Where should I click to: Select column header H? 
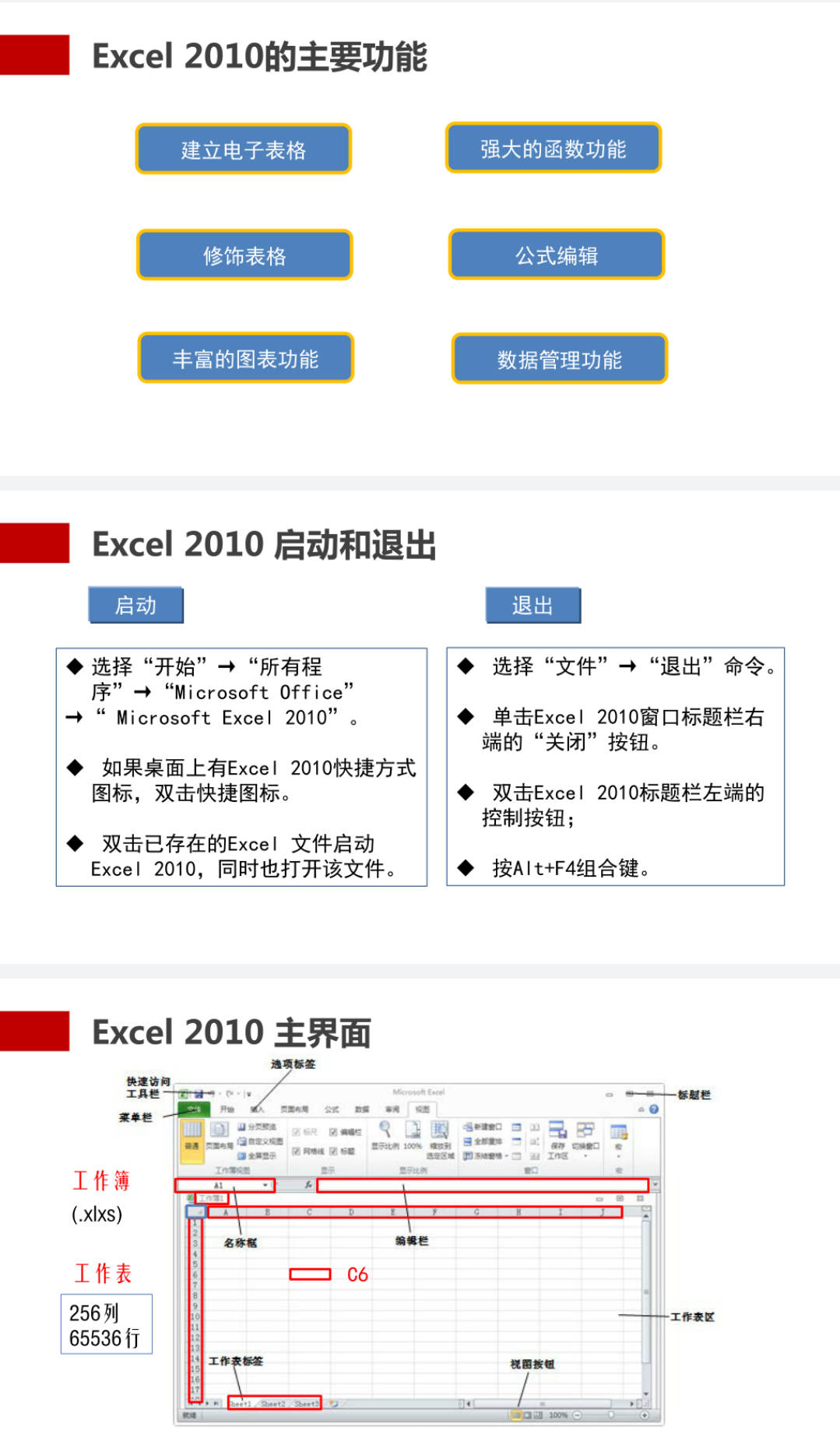coord(518,1212)
